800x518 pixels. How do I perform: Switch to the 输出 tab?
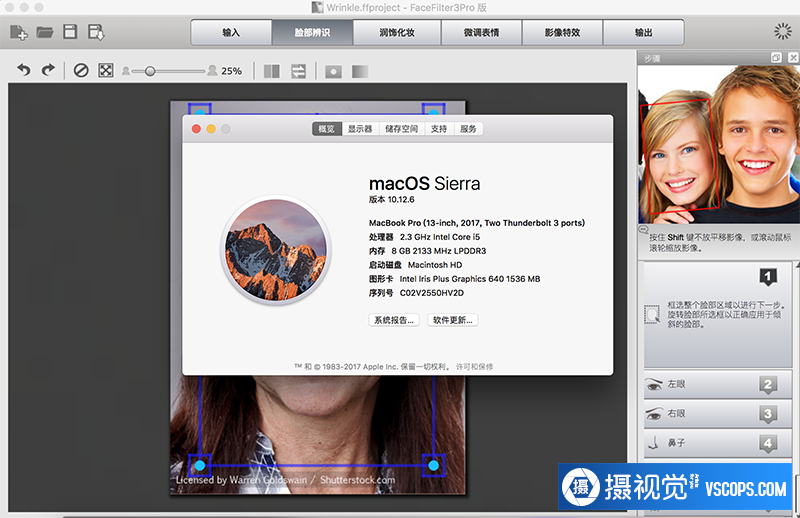(643, 33)
